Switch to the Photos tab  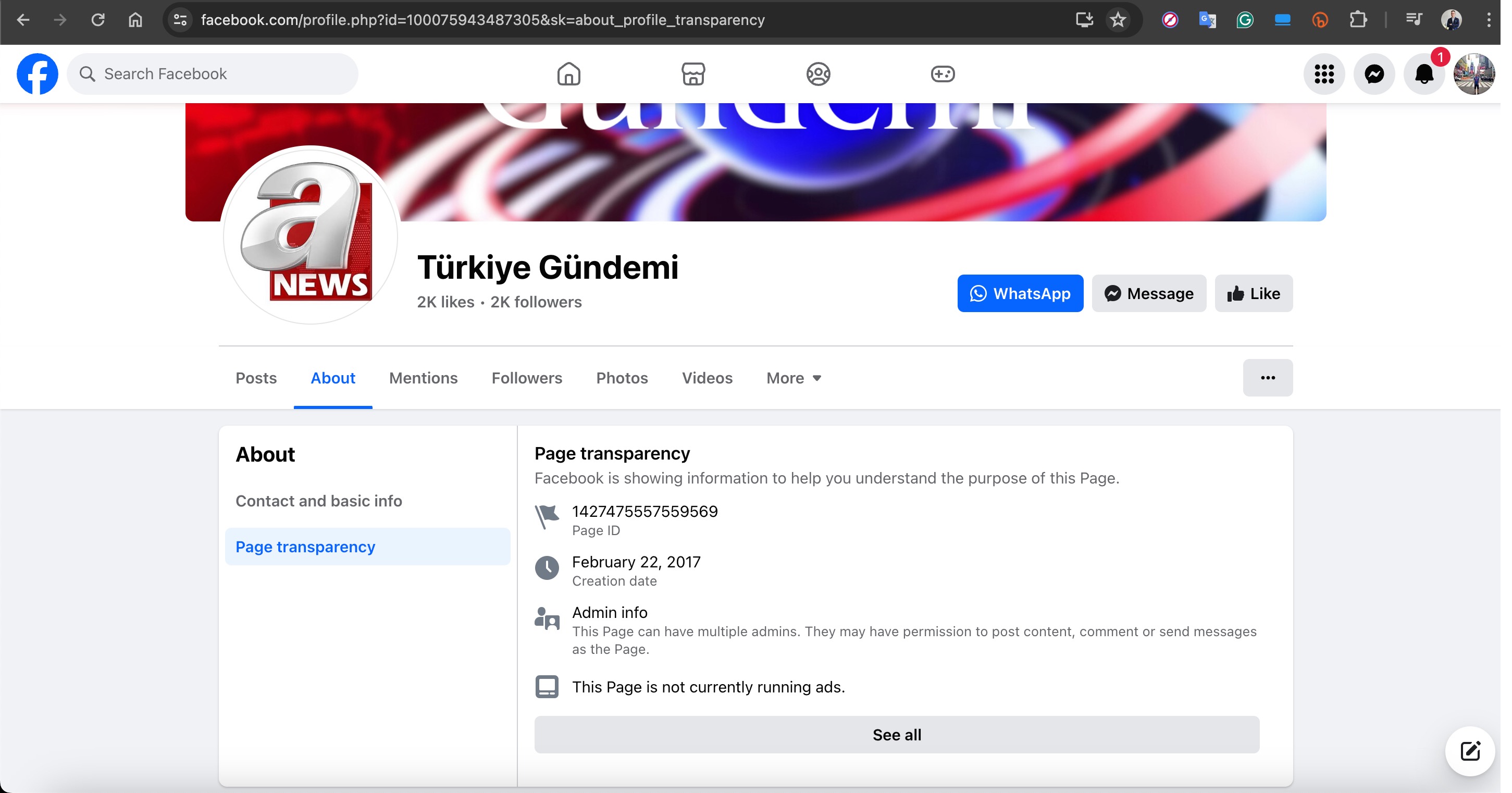click(622, 378)
